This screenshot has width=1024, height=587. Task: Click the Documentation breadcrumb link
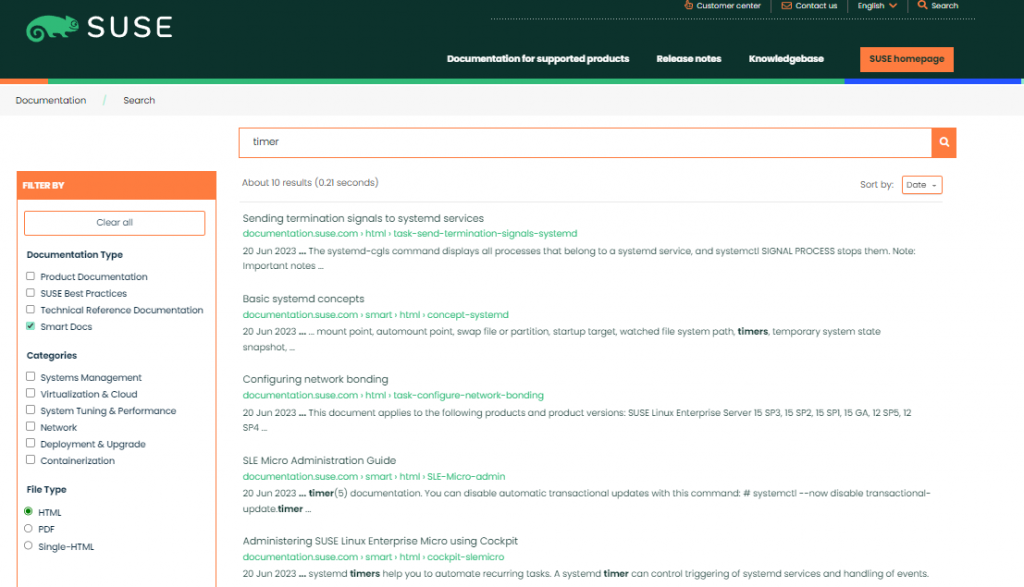click(51, 100)
